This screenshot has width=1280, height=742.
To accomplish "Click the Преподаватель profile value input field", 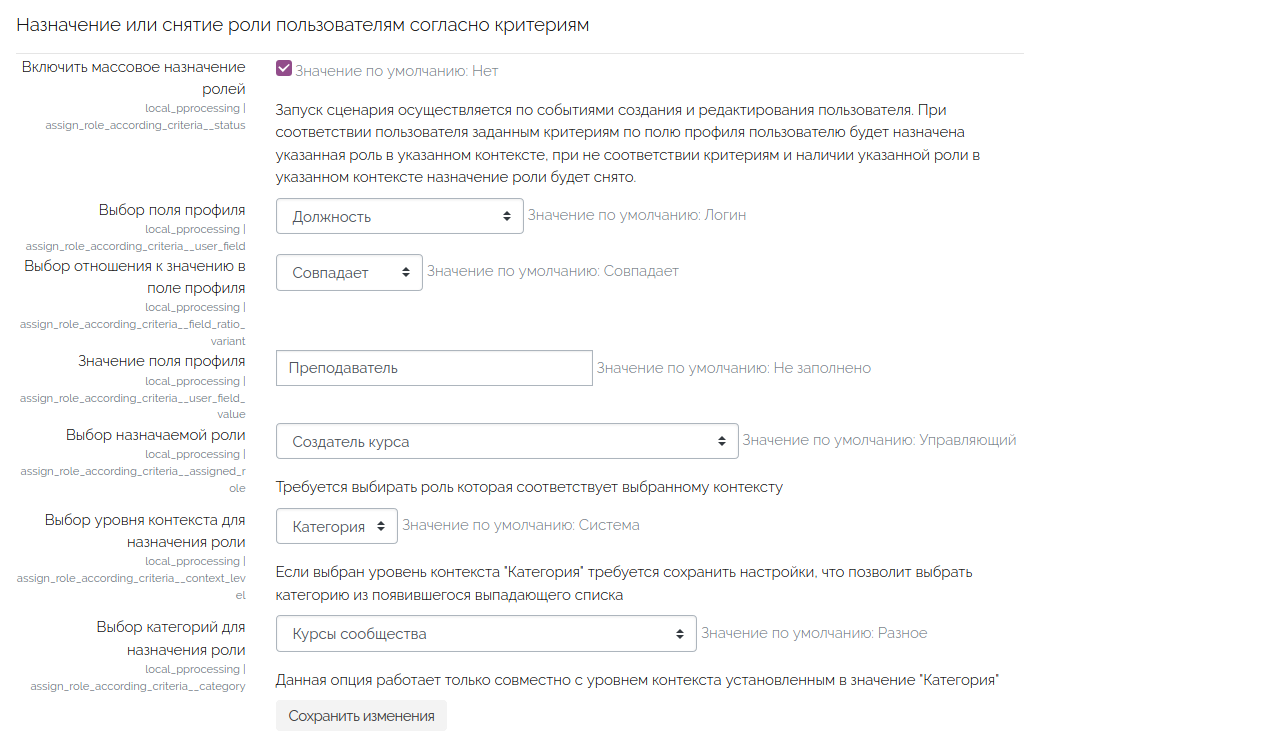I will pos(434,368).
